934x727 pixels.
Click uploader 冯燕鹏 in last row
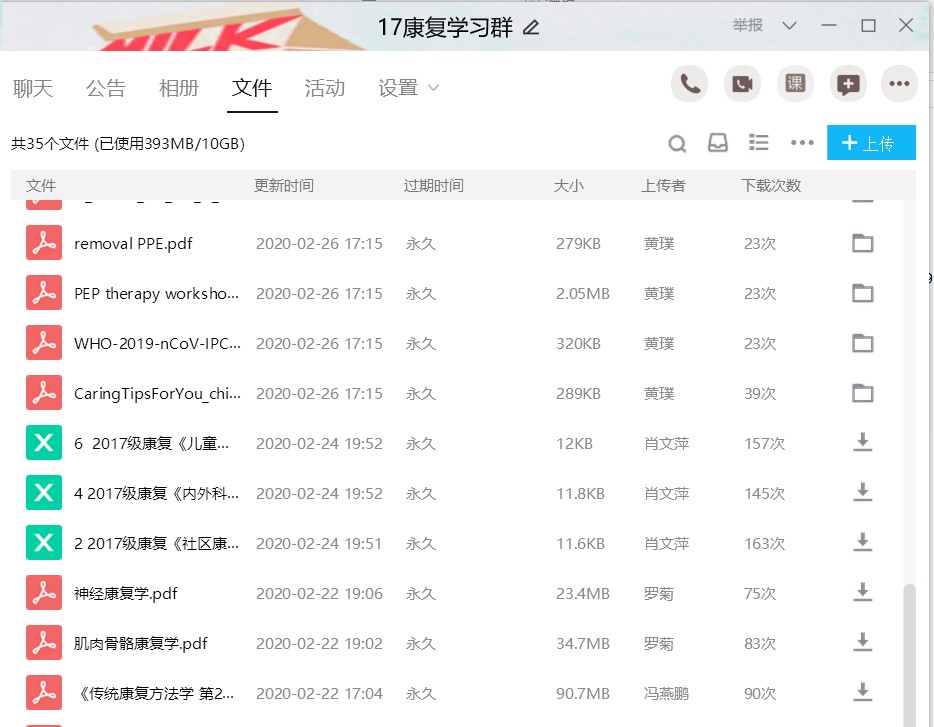click(666, 694)
